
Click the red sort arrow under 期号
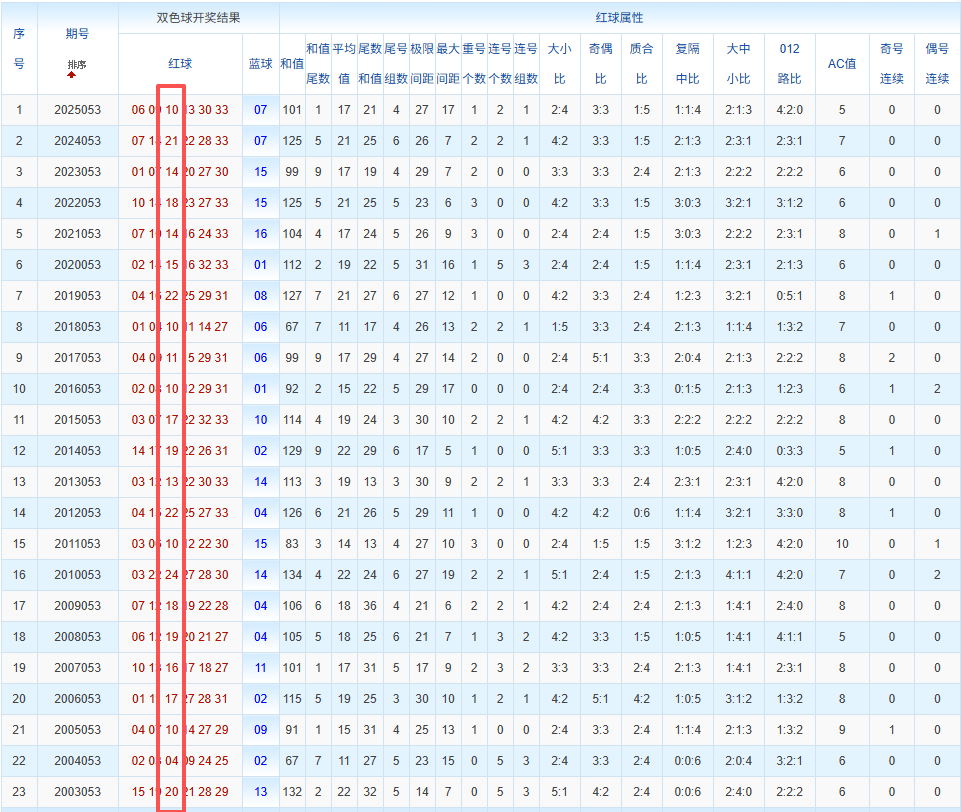72,75
